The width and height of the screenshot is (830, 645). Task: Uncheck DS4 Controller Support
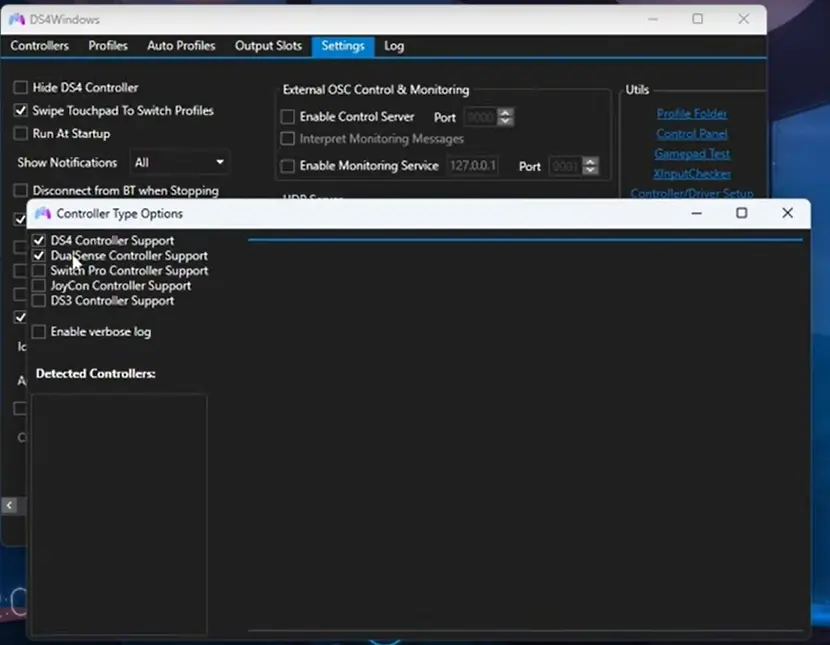pos(39,241)
